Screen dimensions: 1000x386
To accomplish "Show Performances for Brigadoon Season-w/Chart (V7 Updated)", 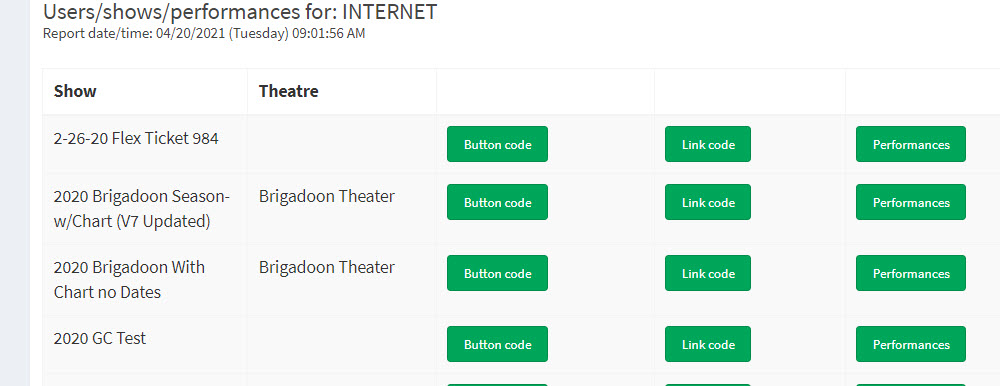I will click(911, 202).
